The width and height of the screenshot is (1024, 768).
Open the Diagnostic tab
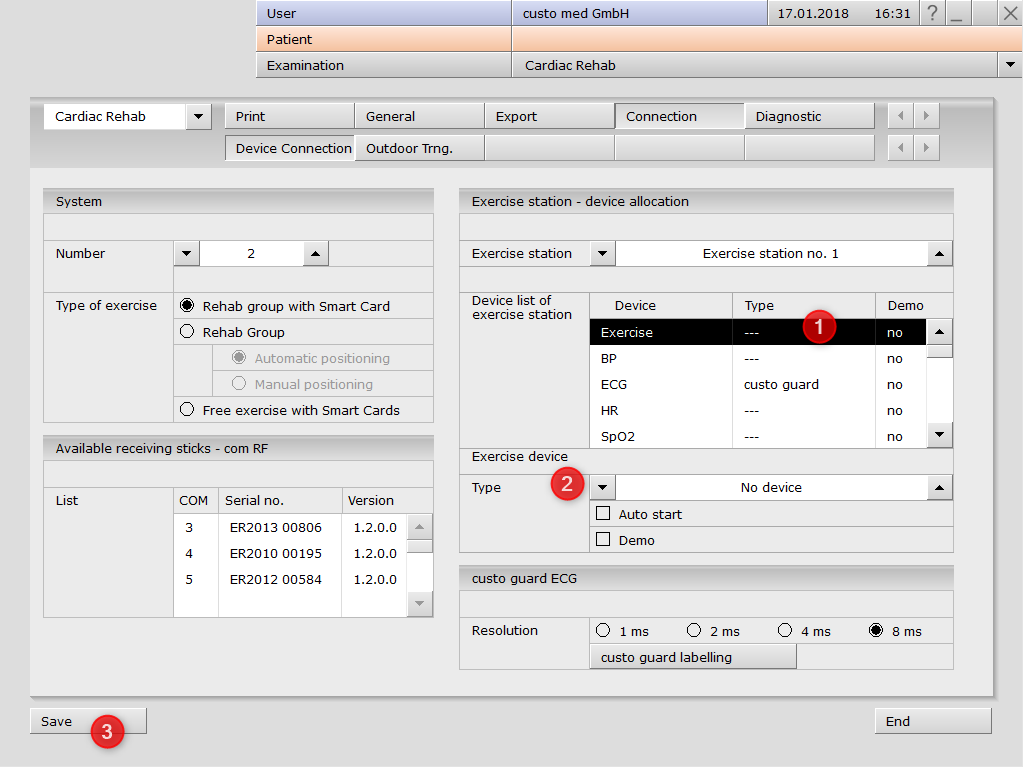coord(809,116)
